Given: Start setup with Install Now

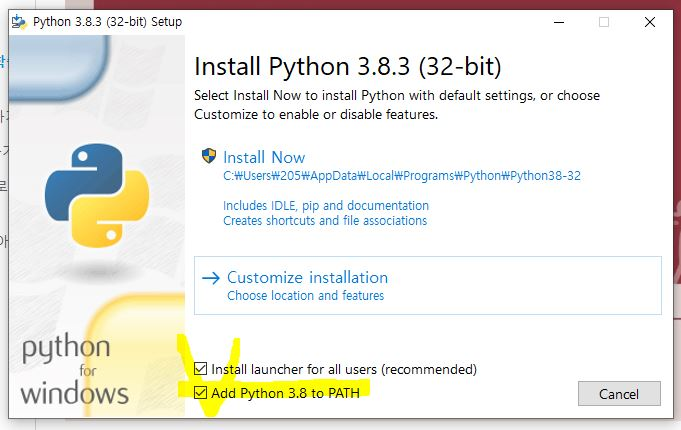Looking at the screenshot, I should [264, 157].
